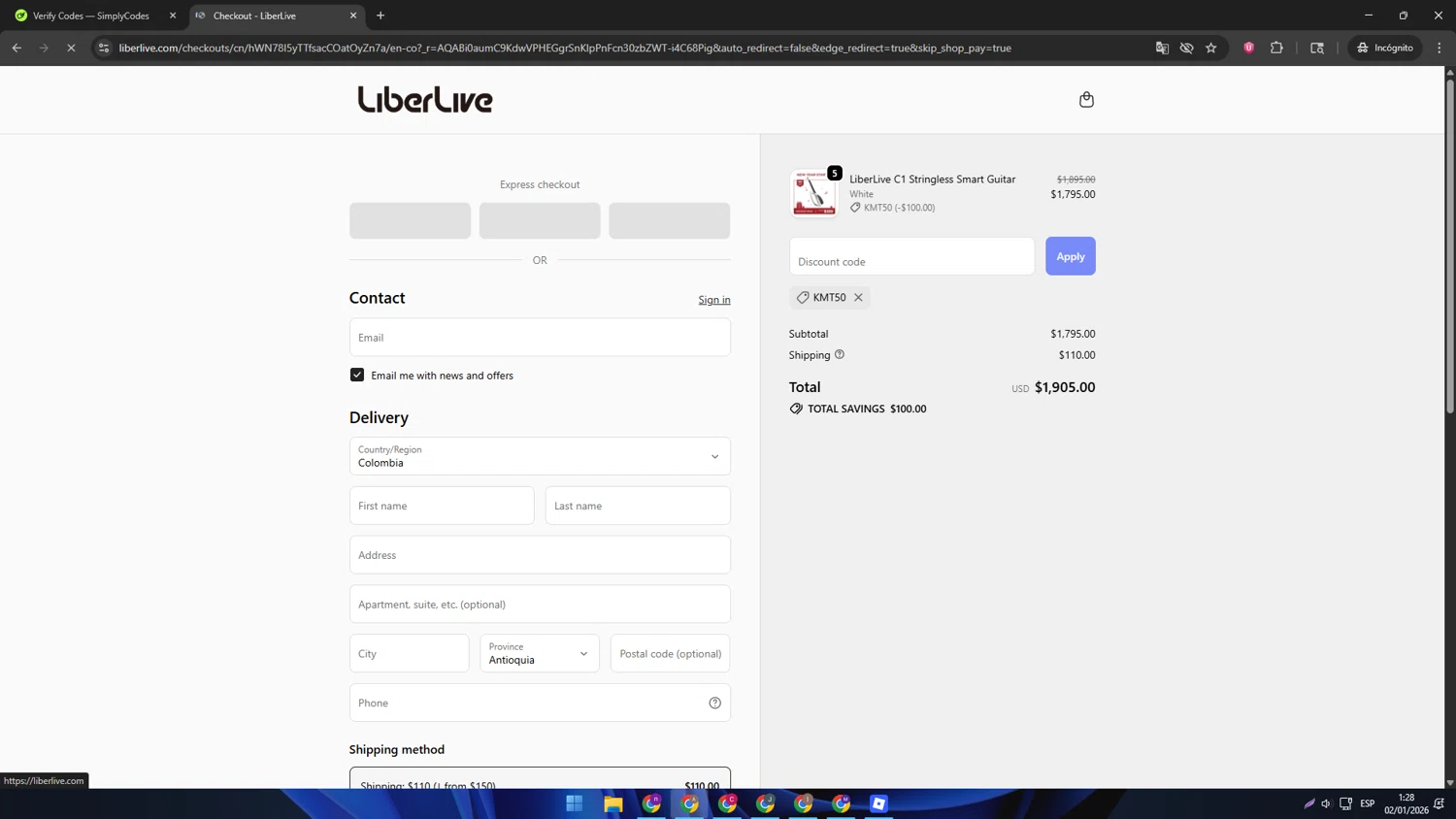Focus the Email input field
This screenshot has height=819, width=1456.
[x=540, y=337]
